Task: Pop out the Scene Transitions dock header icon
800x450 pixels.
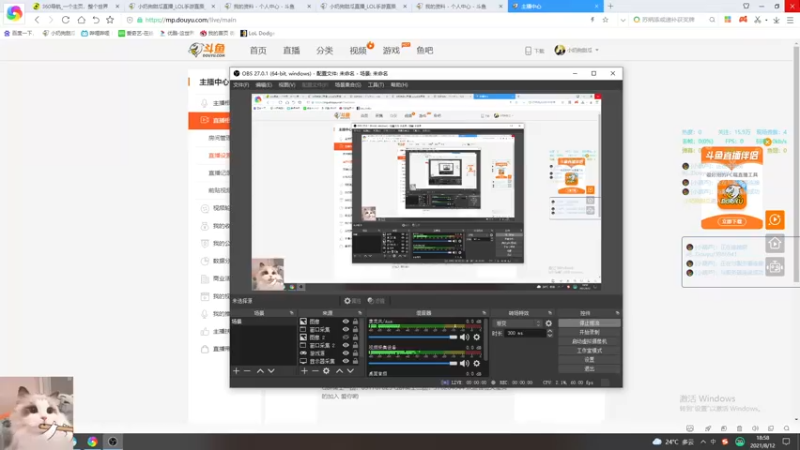Action: click(x=549, y=313)
